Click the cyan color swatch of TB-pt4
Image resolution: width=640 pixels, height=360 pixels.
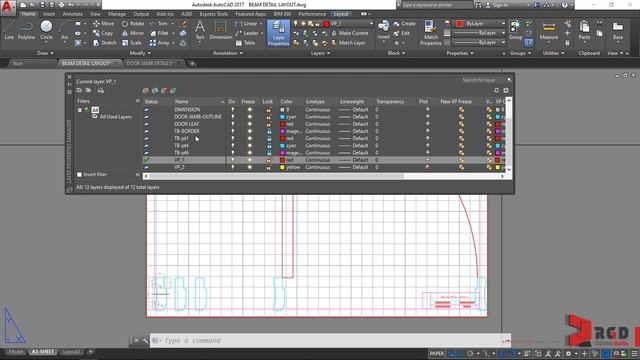282,146
